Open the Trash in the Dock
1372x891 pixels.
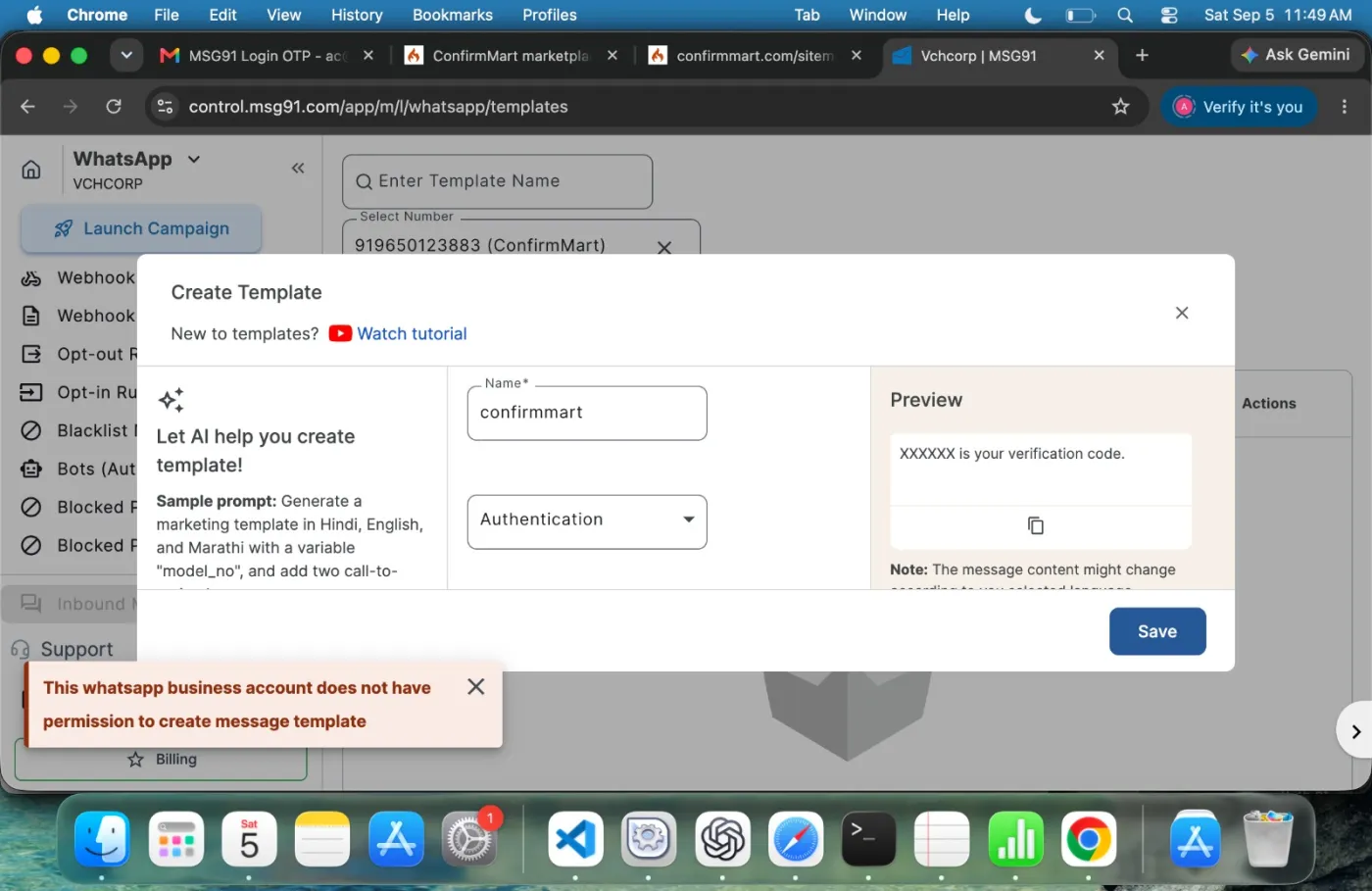1268,839
